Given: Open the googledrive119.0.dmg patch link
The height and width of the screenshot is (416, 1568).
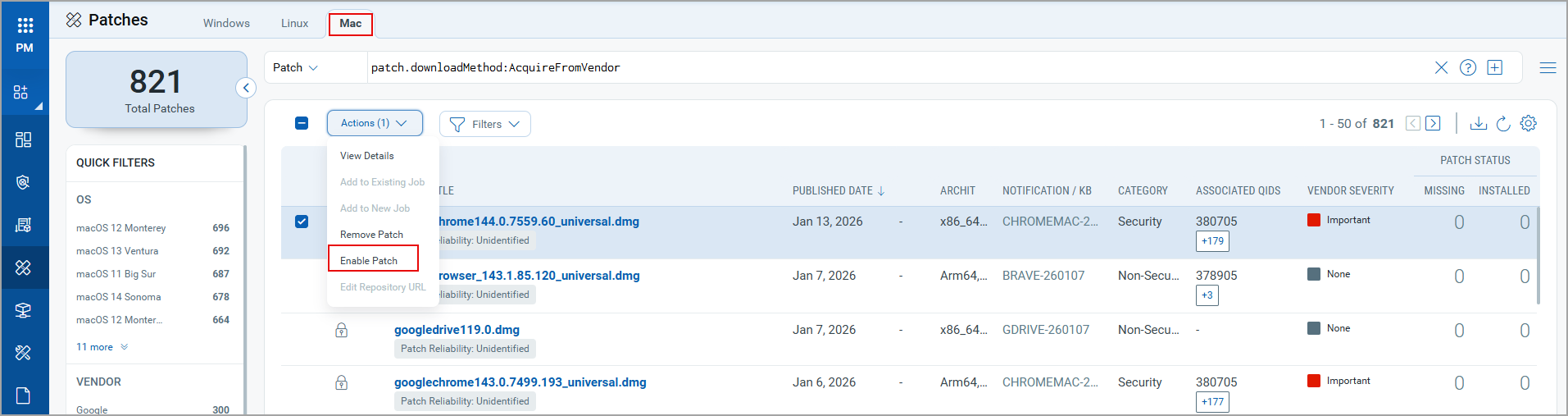Looking at the screenshot, I should click(x=457, y=330).
